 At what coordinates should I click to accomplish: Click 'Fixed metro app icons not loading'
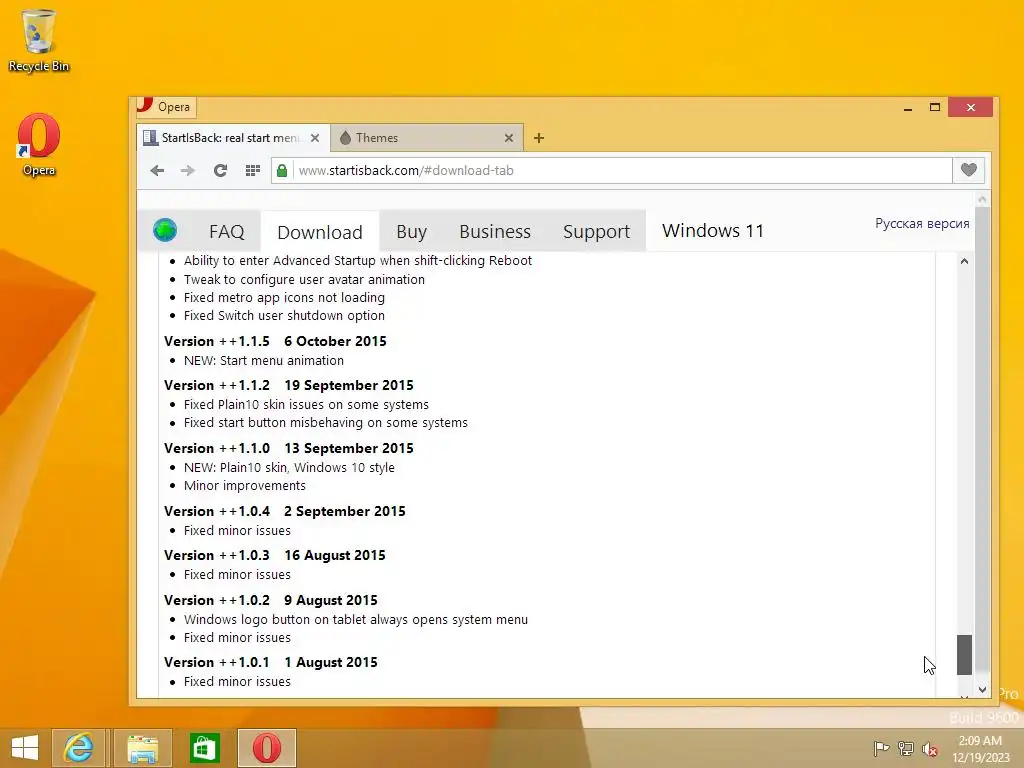click(284, 297)
